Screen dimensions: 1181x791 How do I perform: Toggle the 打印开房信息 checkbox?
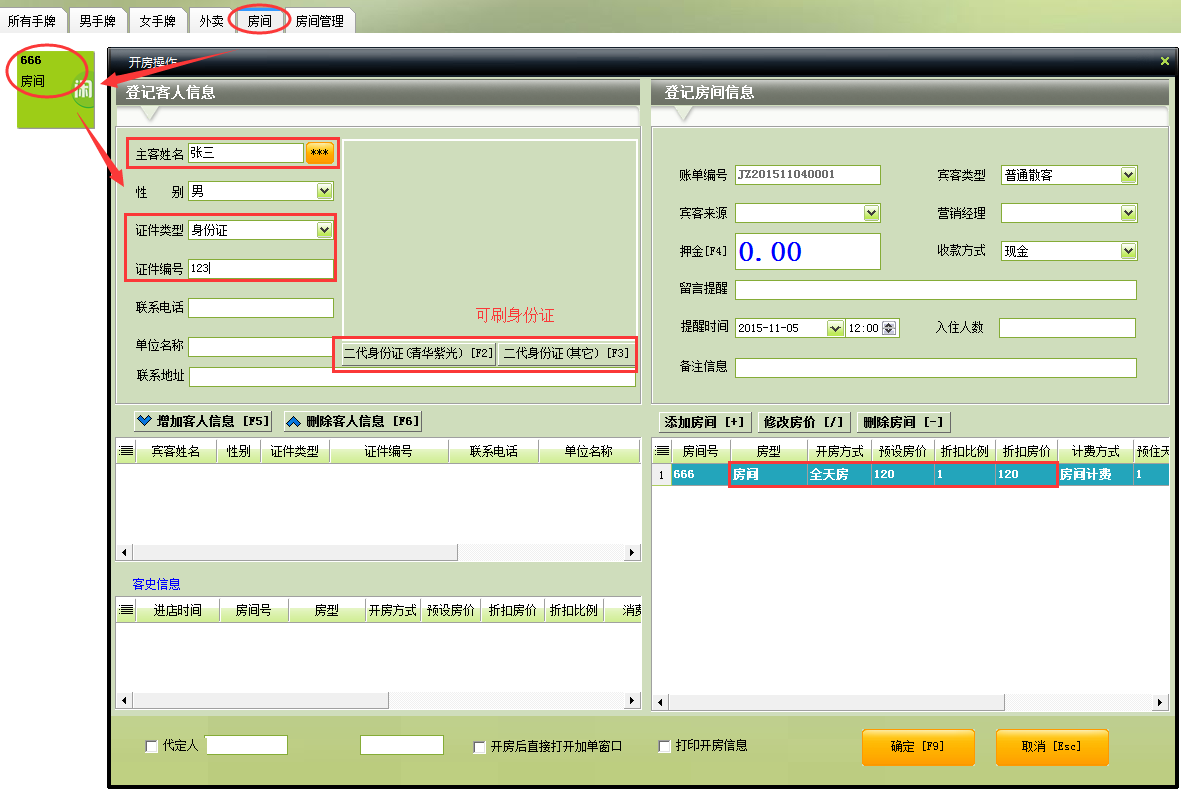click(664, 746)
